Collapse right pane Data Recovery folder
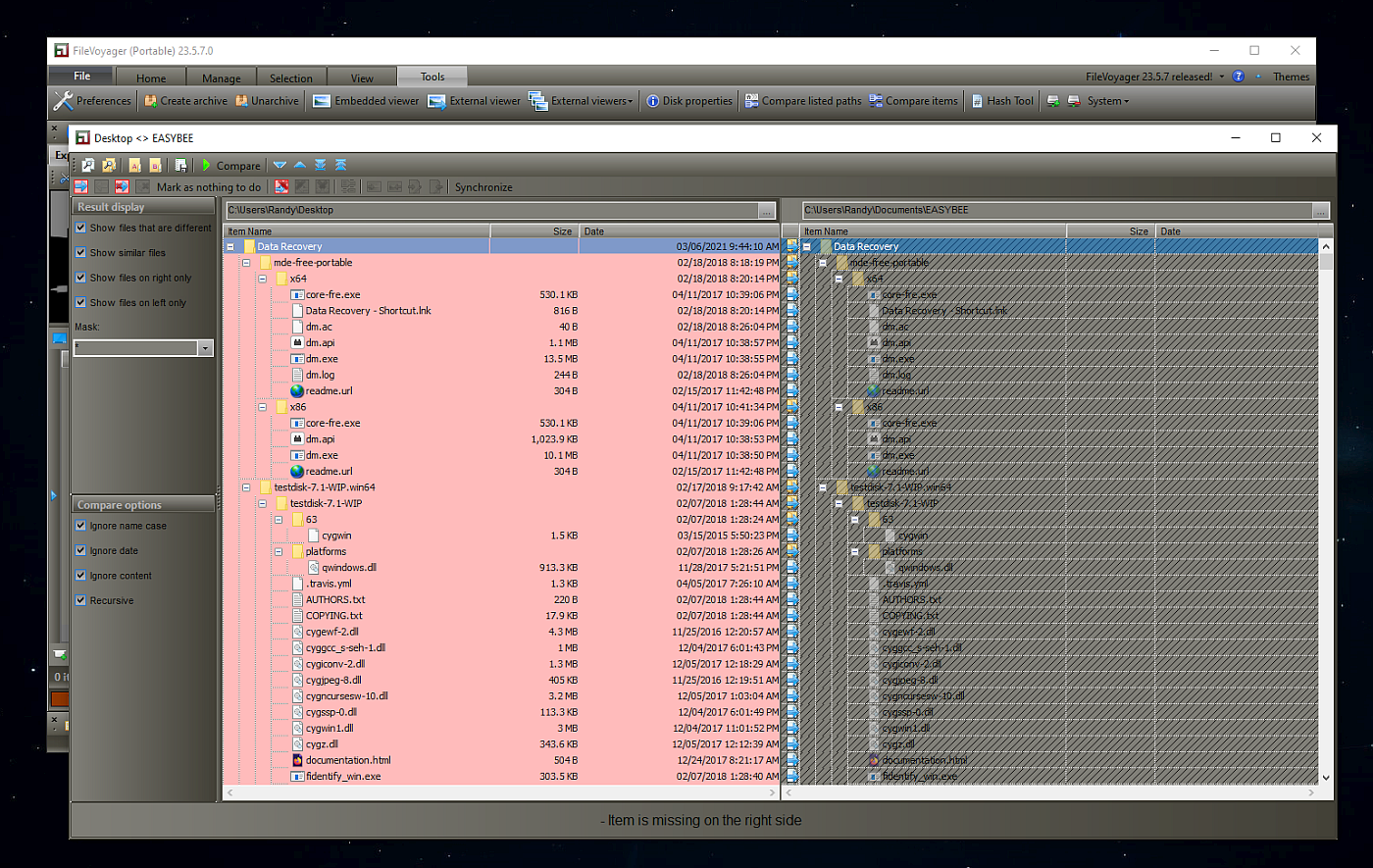The height and width of the screenshot is (868, 1373). click(x=807, y=247)
